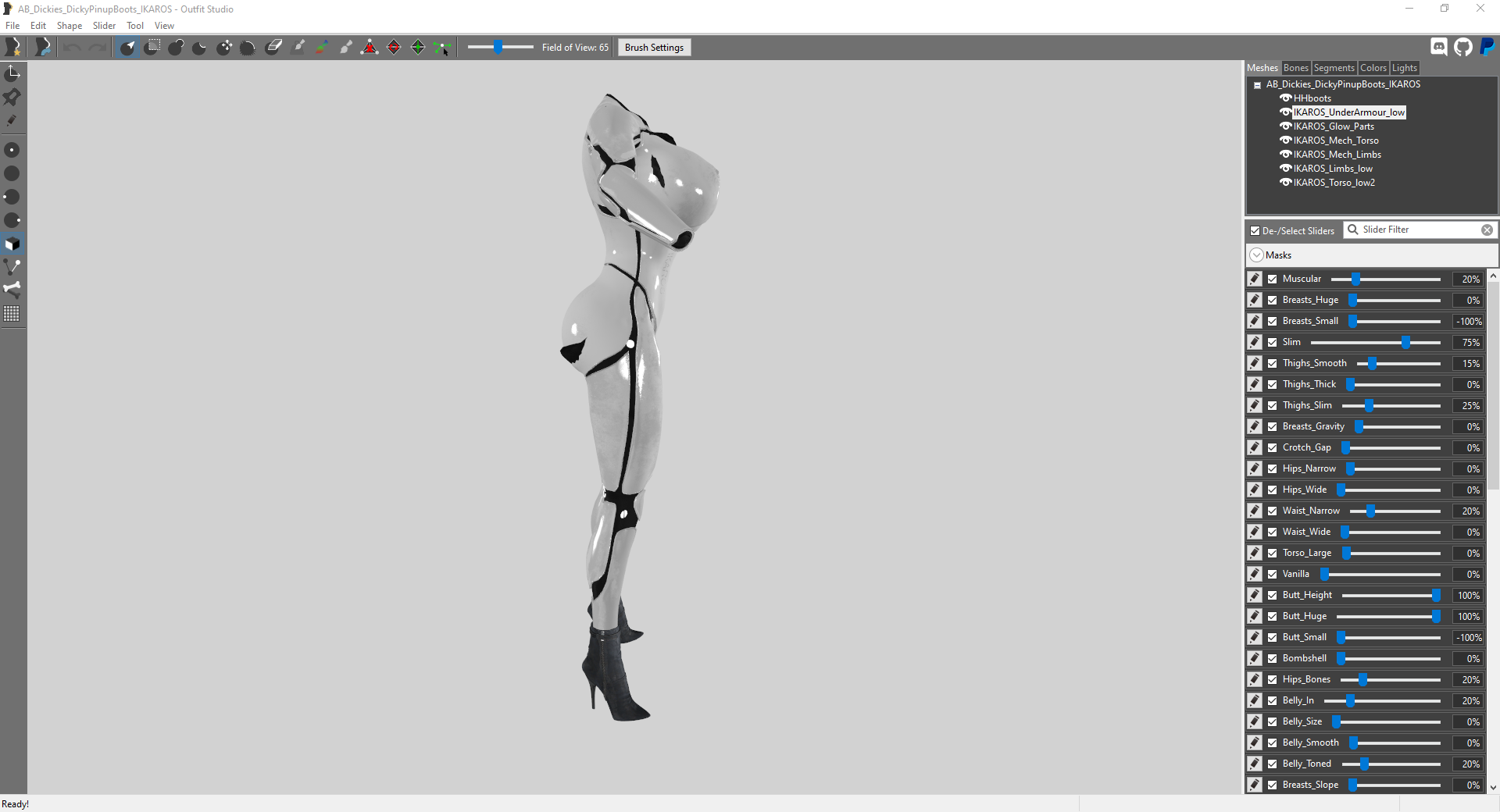The image size is (1500, 812).
Task: Toggle the floor grid icon
Action: (12, 314)
